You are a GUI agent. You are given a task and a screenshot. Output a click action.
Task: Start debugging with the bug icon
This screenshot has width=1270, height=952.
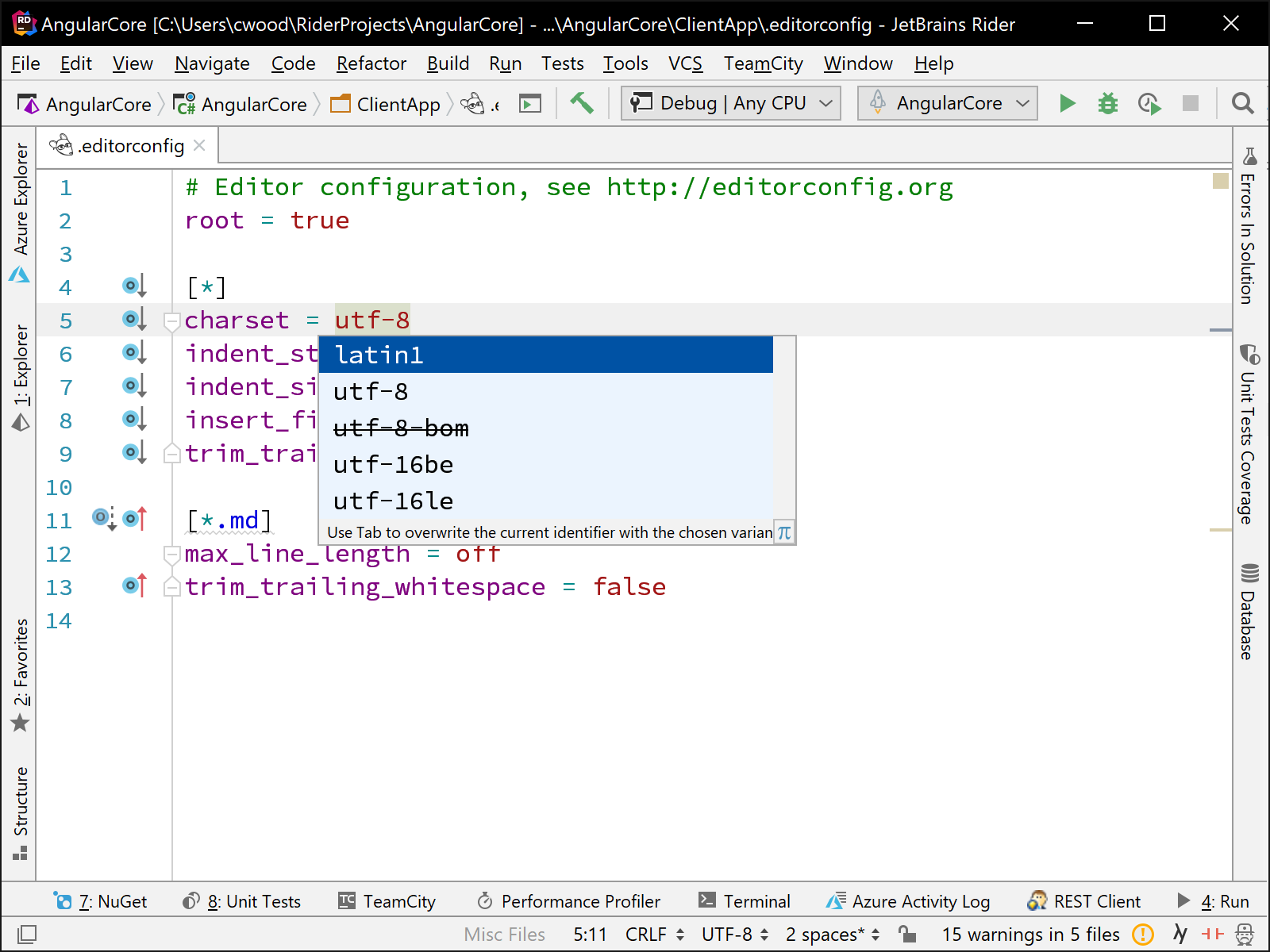tap(1107, 103)
